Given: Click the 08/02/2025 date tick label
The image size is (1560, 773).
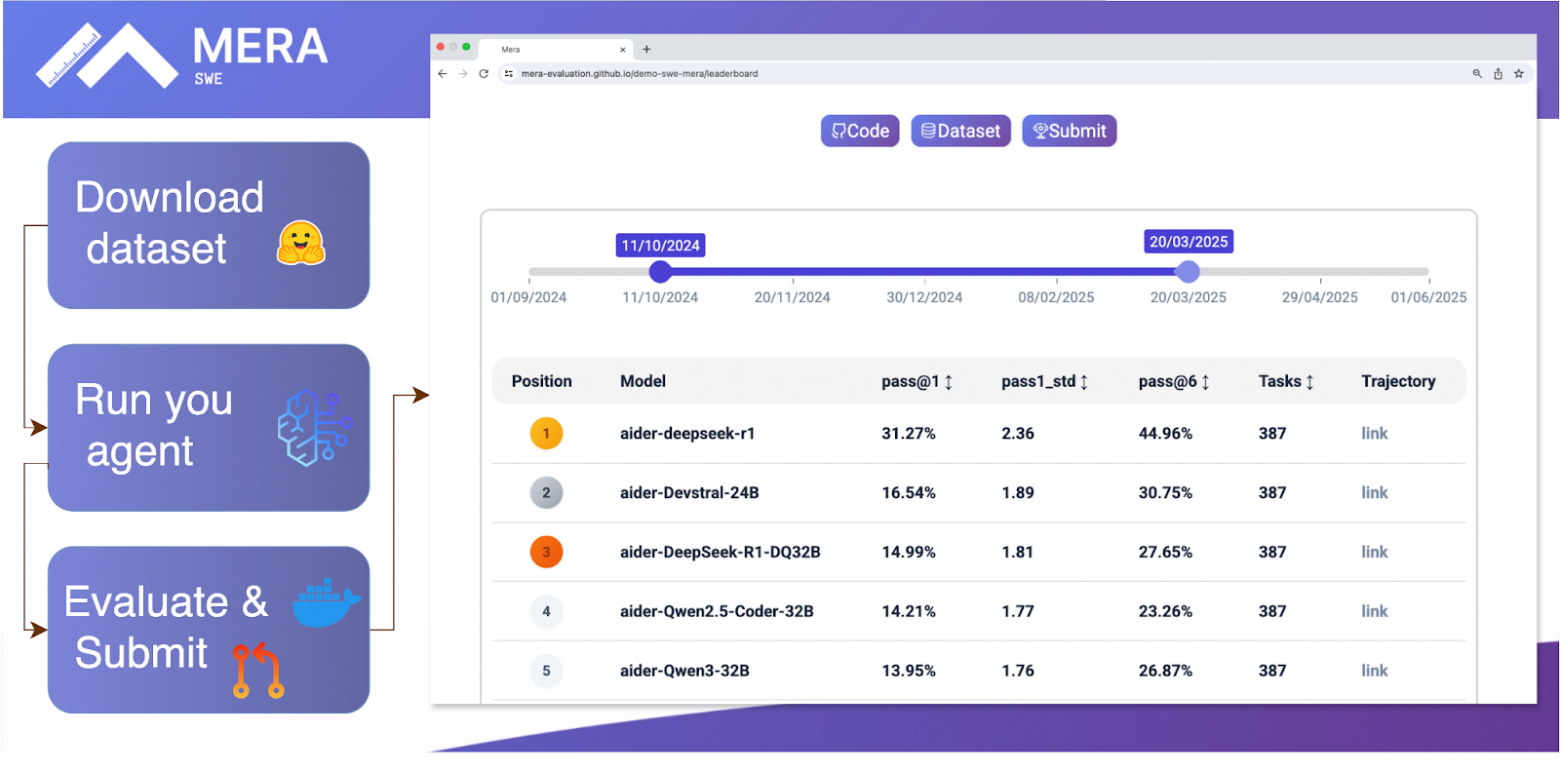Looking at the screenshot, I should pos(1056,297).
